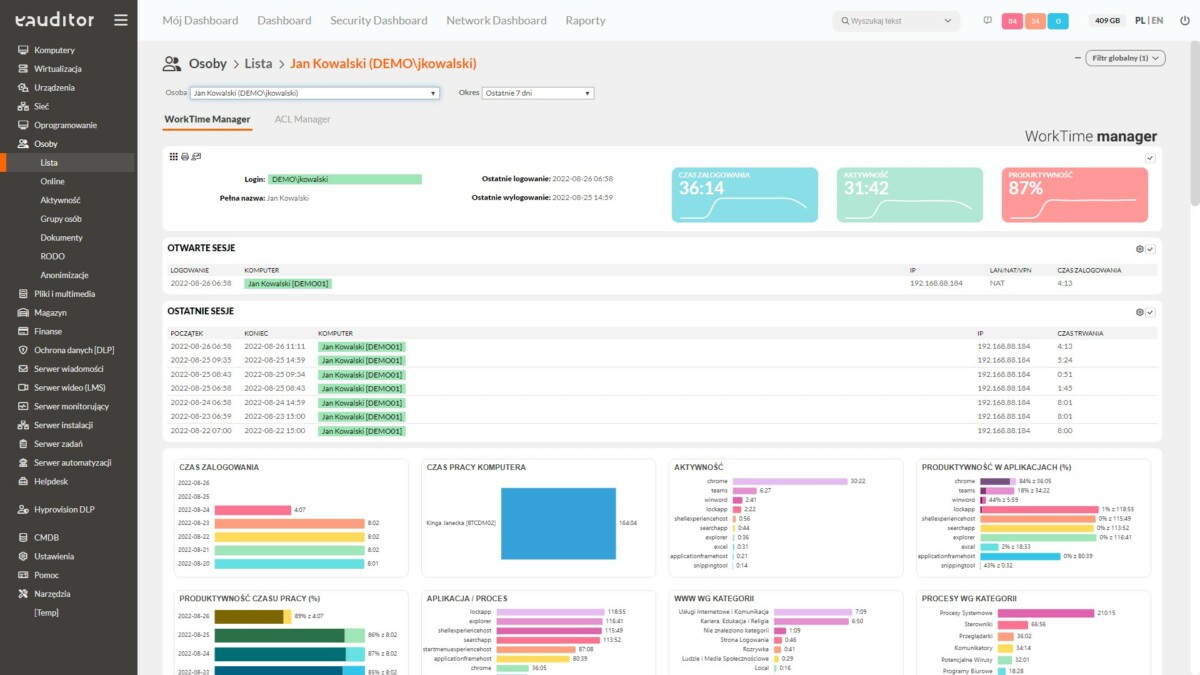Screen dimensions: 1200x675
Task: Click the pink 87% Produktywność gauge card
Action: tap(1074, 194)
